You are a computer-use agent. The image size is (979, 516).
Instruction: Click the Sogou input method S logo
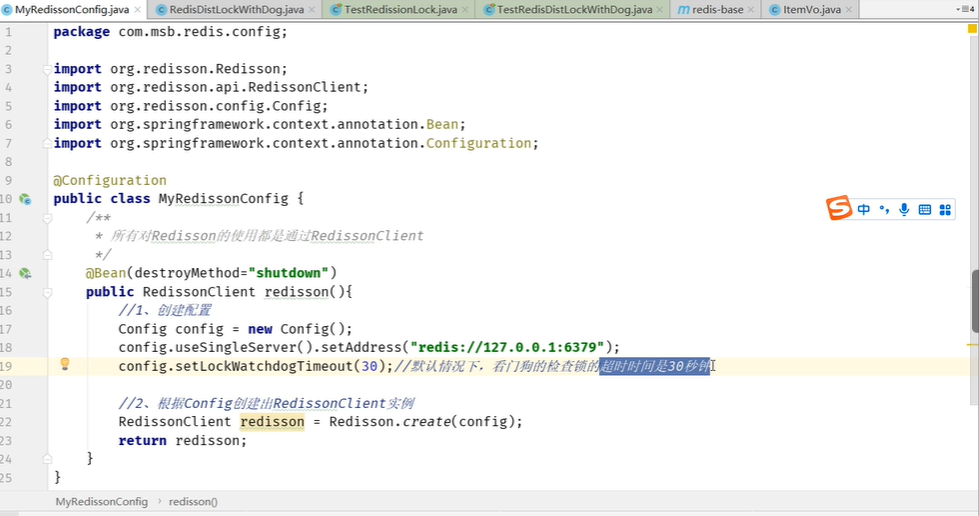click(x=839, y=208)
